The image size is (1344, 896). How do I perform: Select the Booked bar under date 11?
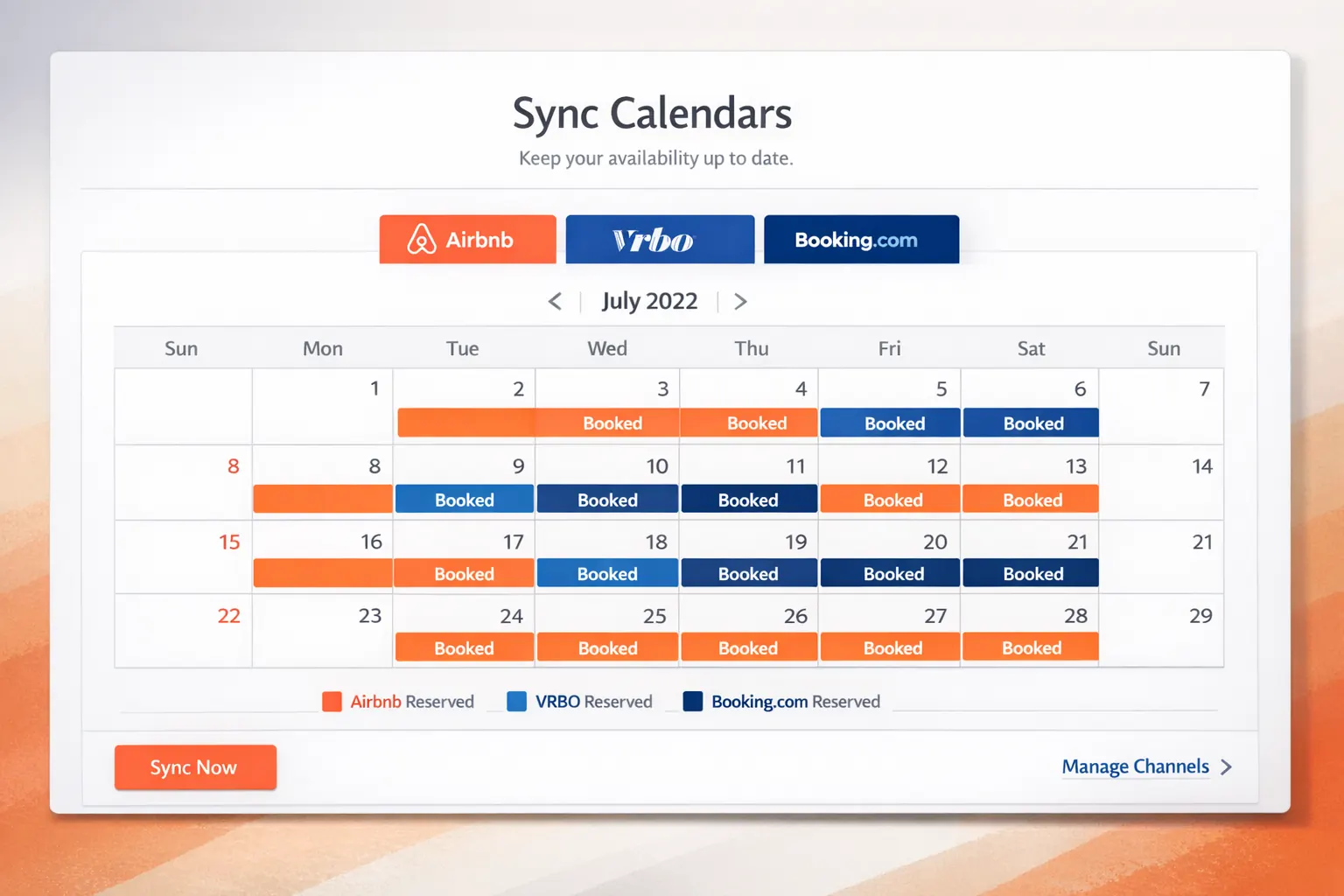(x=749, y=499)
